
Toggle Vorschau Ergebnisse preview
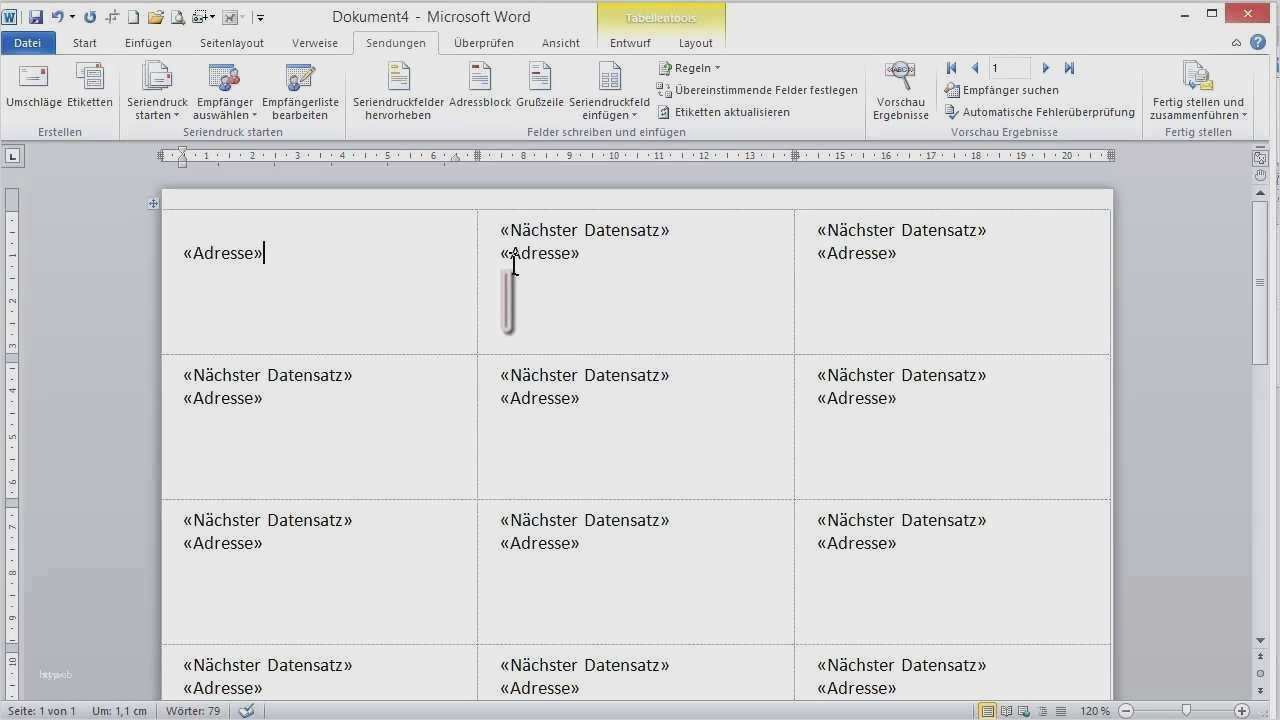[901, 92]
